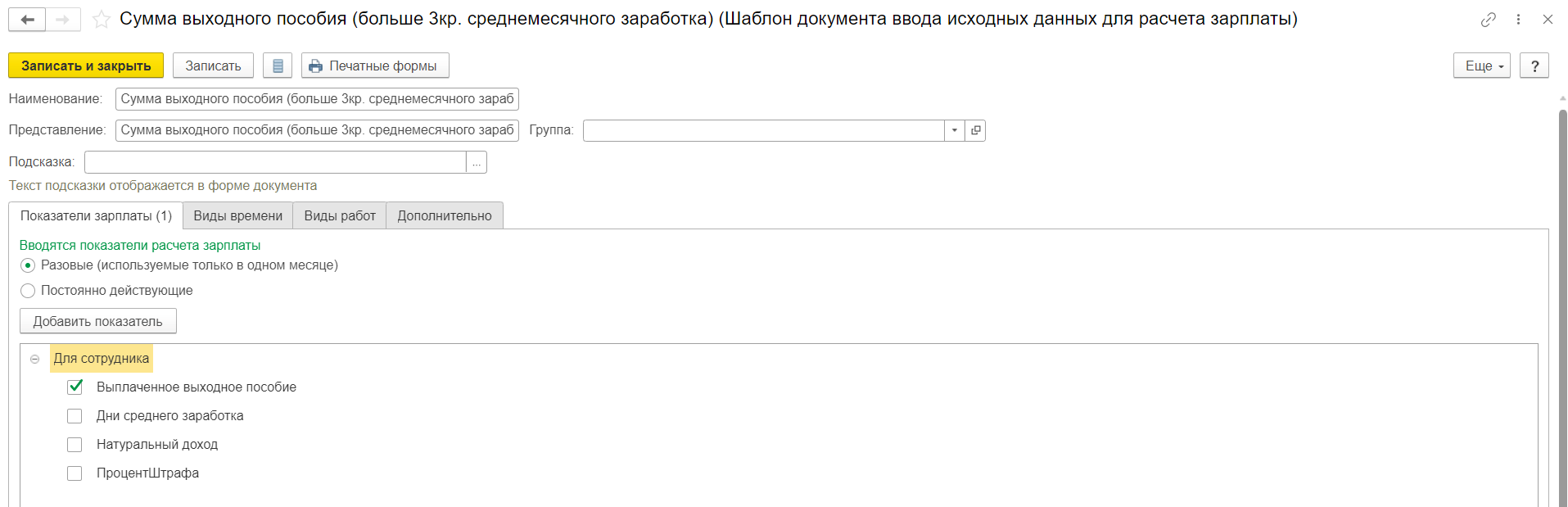Switch to the Виды времени tab
Image resolution: width=1568 pixels, height=507 pixels.
(x=237, y=215)
